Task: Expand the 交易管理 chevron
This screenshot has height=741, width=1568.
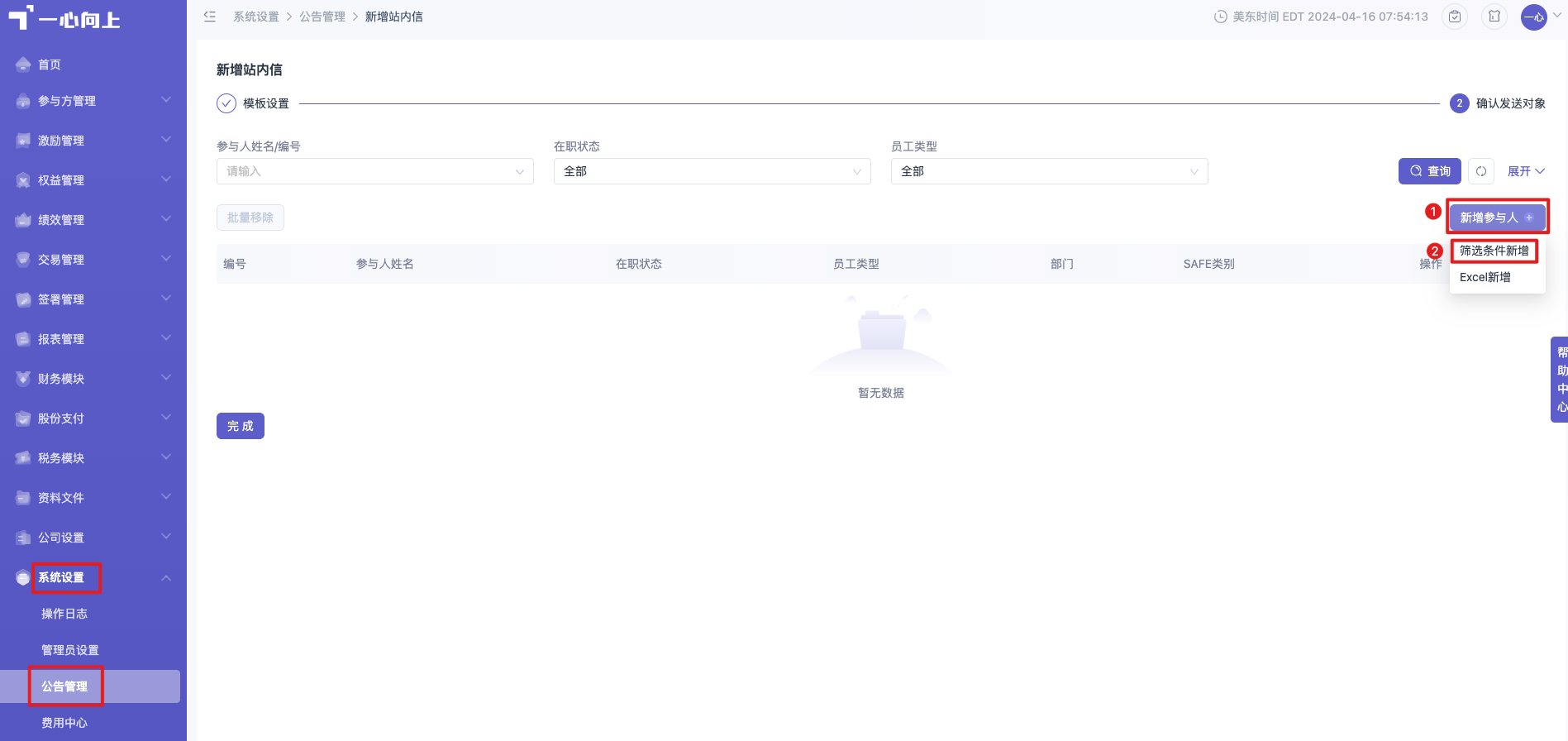Action: pos(166,259)
